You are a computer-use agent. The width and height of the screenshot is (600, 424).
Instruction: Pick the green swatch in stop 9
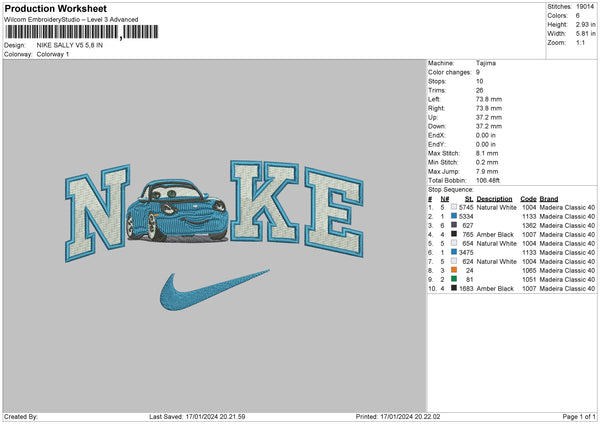pyautogui.click(x=455, y=279)
